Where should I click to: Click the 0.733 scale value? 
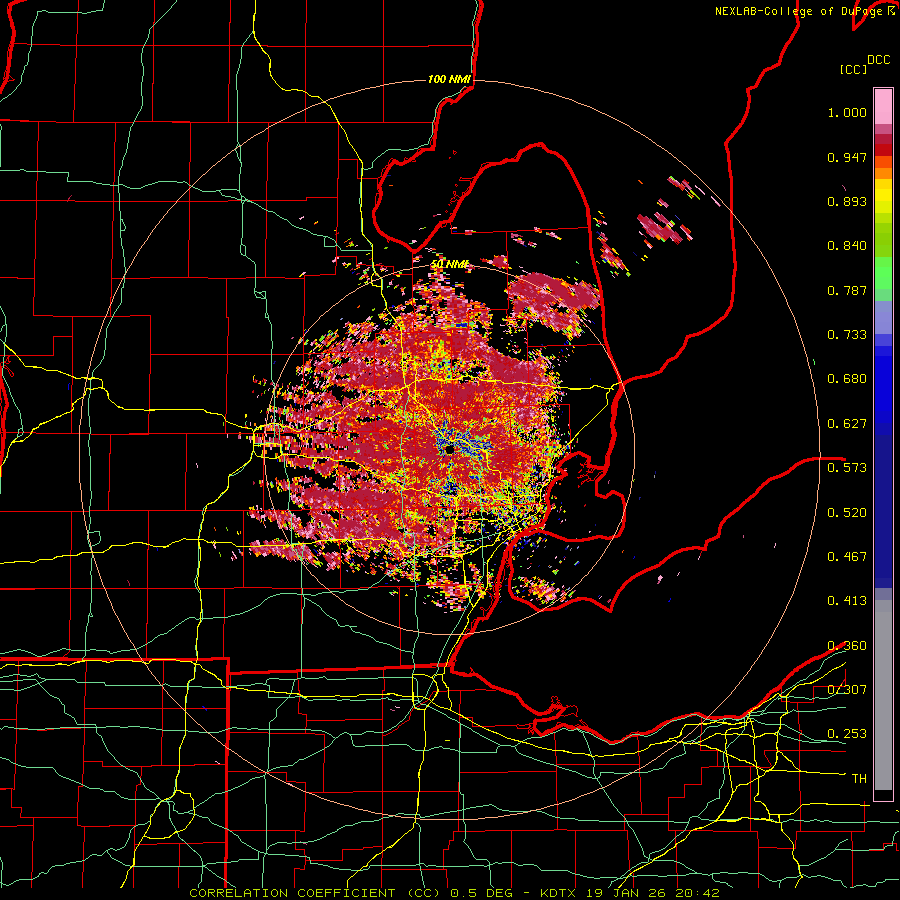coord(847,335)
